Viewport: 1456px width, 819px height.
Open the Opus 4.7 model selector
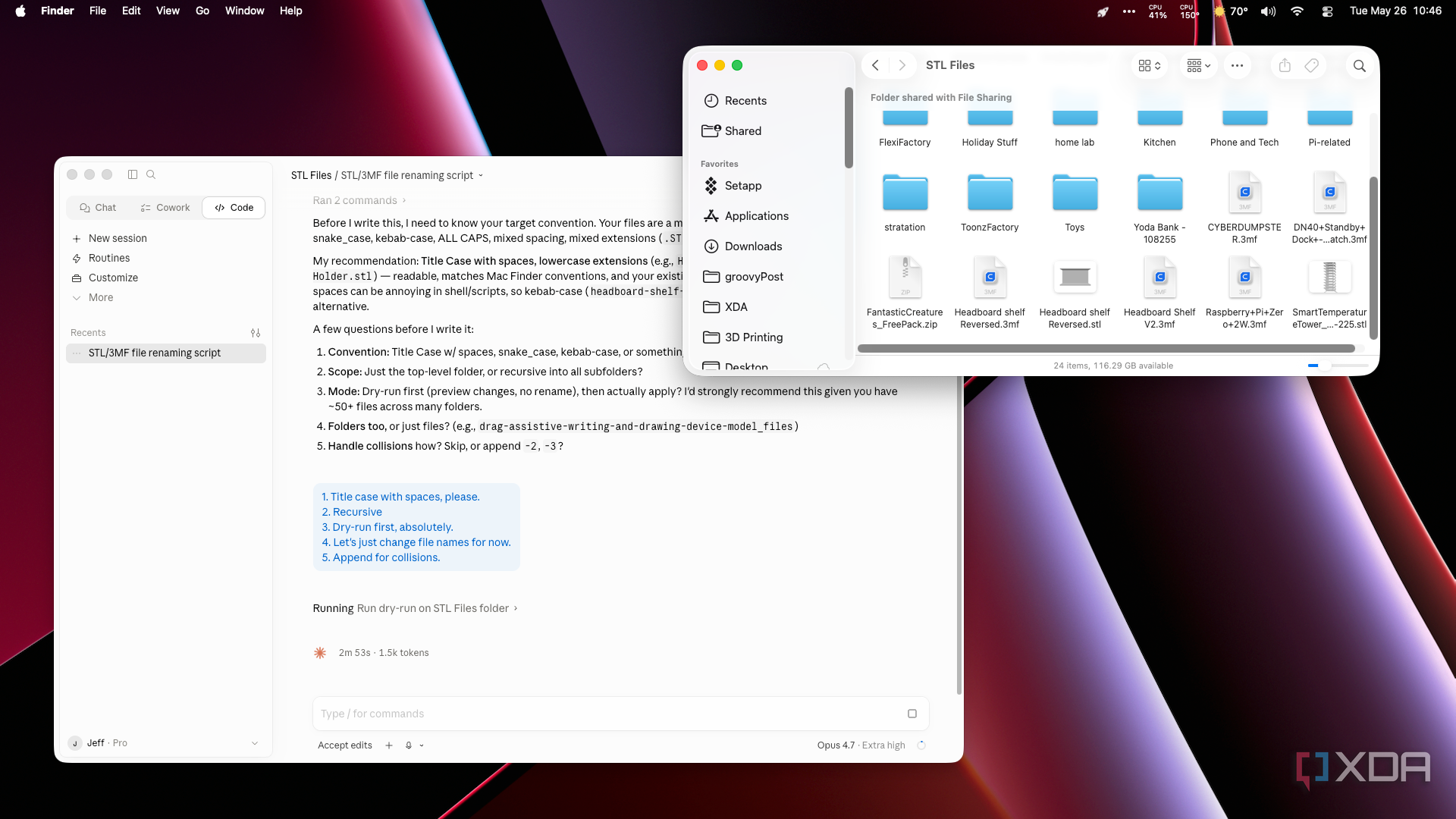tap(861, 745)
